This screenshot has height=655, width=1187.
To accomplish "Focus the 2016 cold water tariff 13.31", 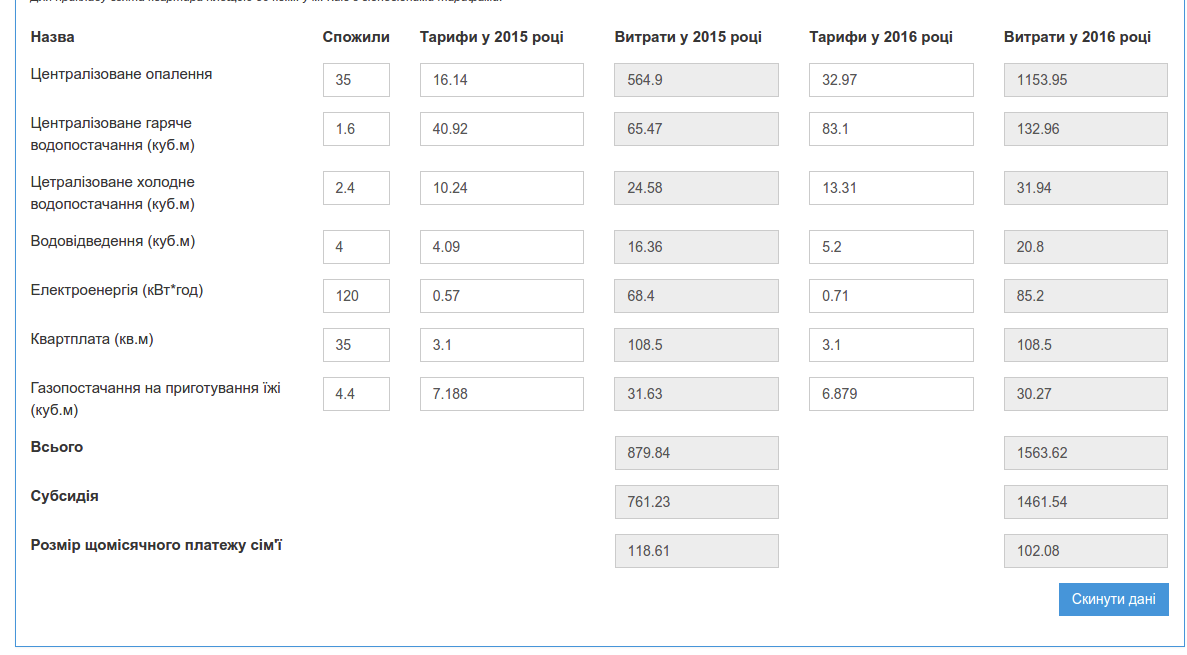I will point(890,188).
